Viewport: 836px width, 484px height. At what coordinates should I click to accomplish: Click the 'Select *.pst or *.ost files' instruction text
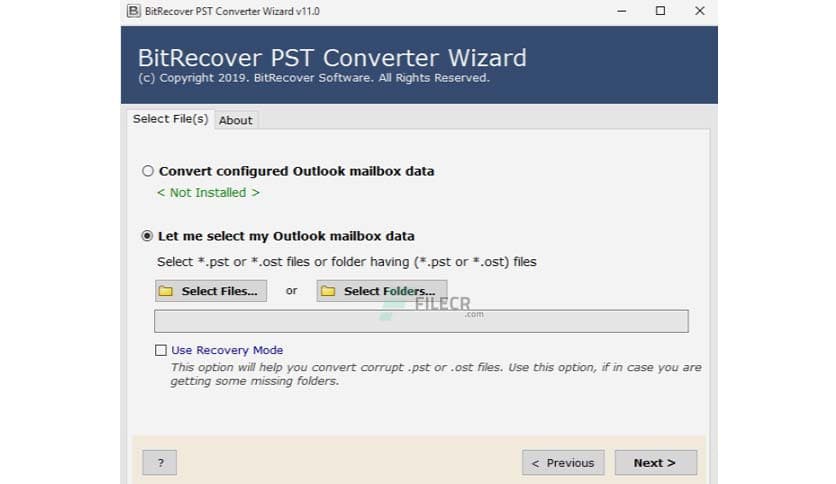347,262
